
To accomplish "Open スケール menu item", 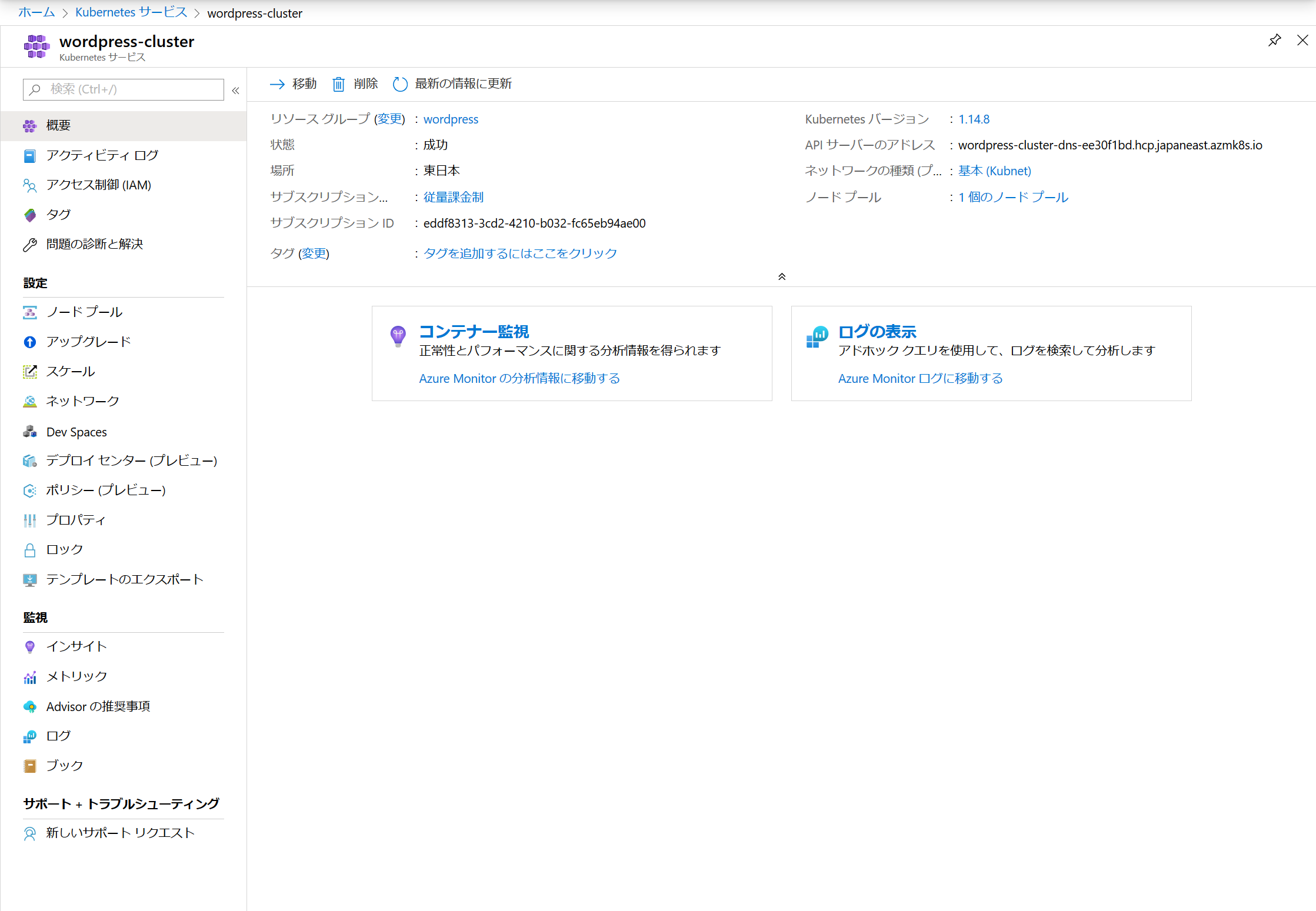I will click(124, 372).
